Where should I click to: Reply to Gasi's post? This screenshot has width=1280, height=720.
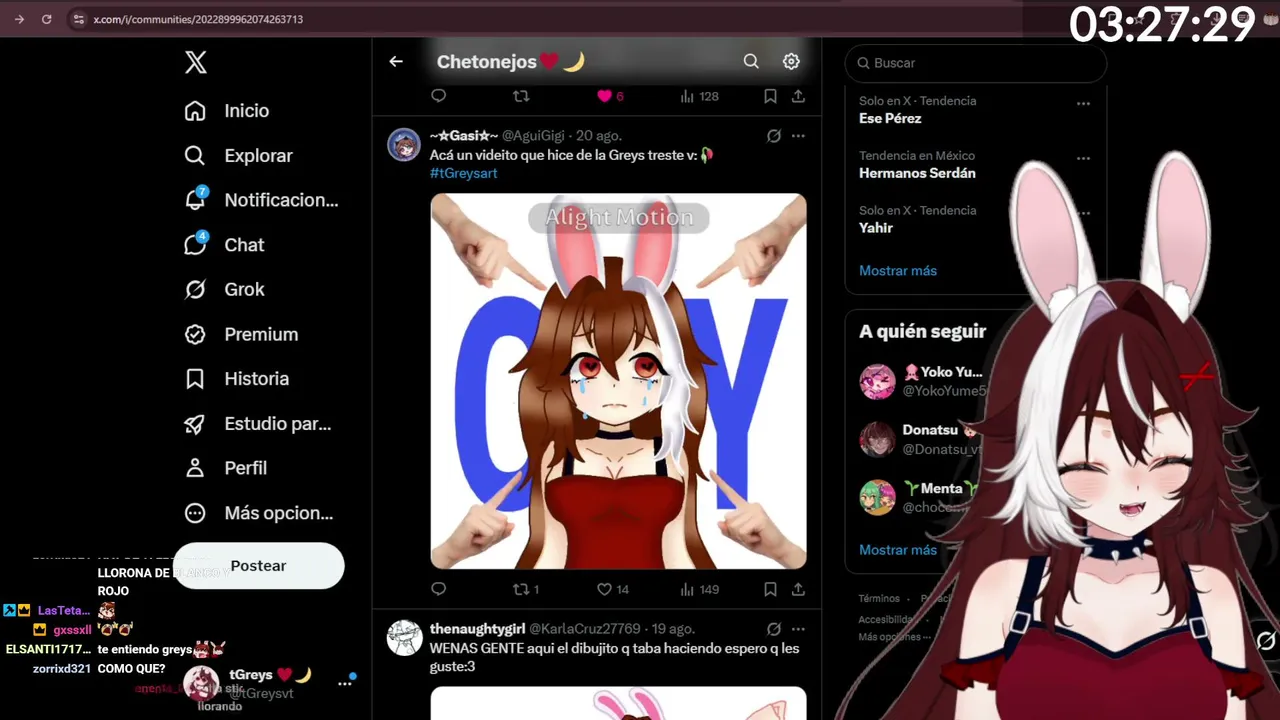coord(438,590)
